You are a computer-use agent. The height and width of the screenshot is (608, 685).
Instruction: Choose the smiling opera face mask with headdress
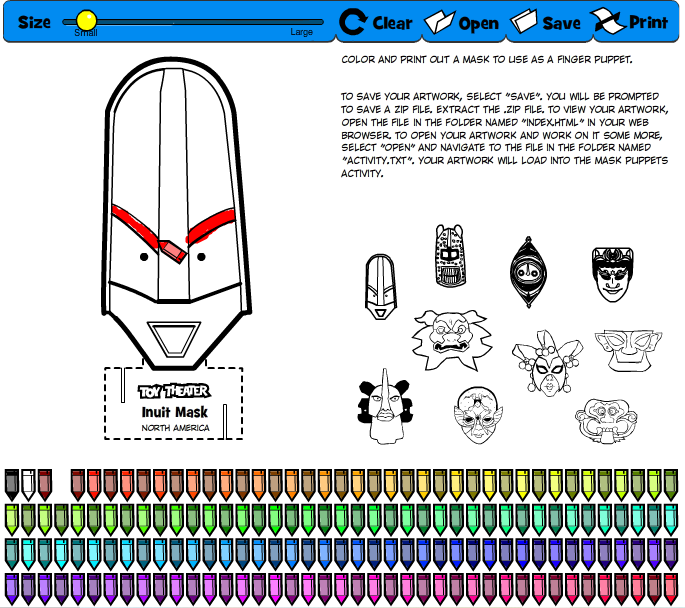click(612, 274)
